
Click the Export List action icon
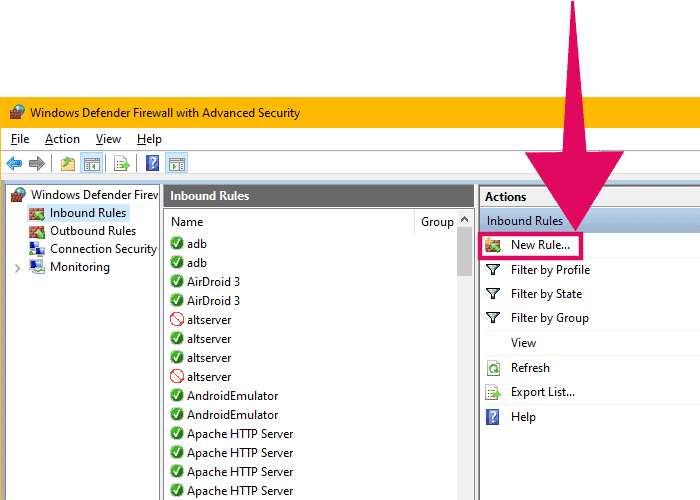point(493,392)
